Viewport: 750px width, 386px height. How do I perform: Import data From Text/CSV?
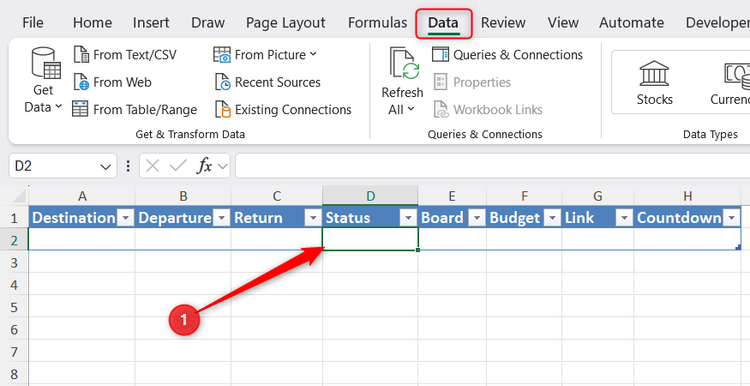(x=125, y=55)
